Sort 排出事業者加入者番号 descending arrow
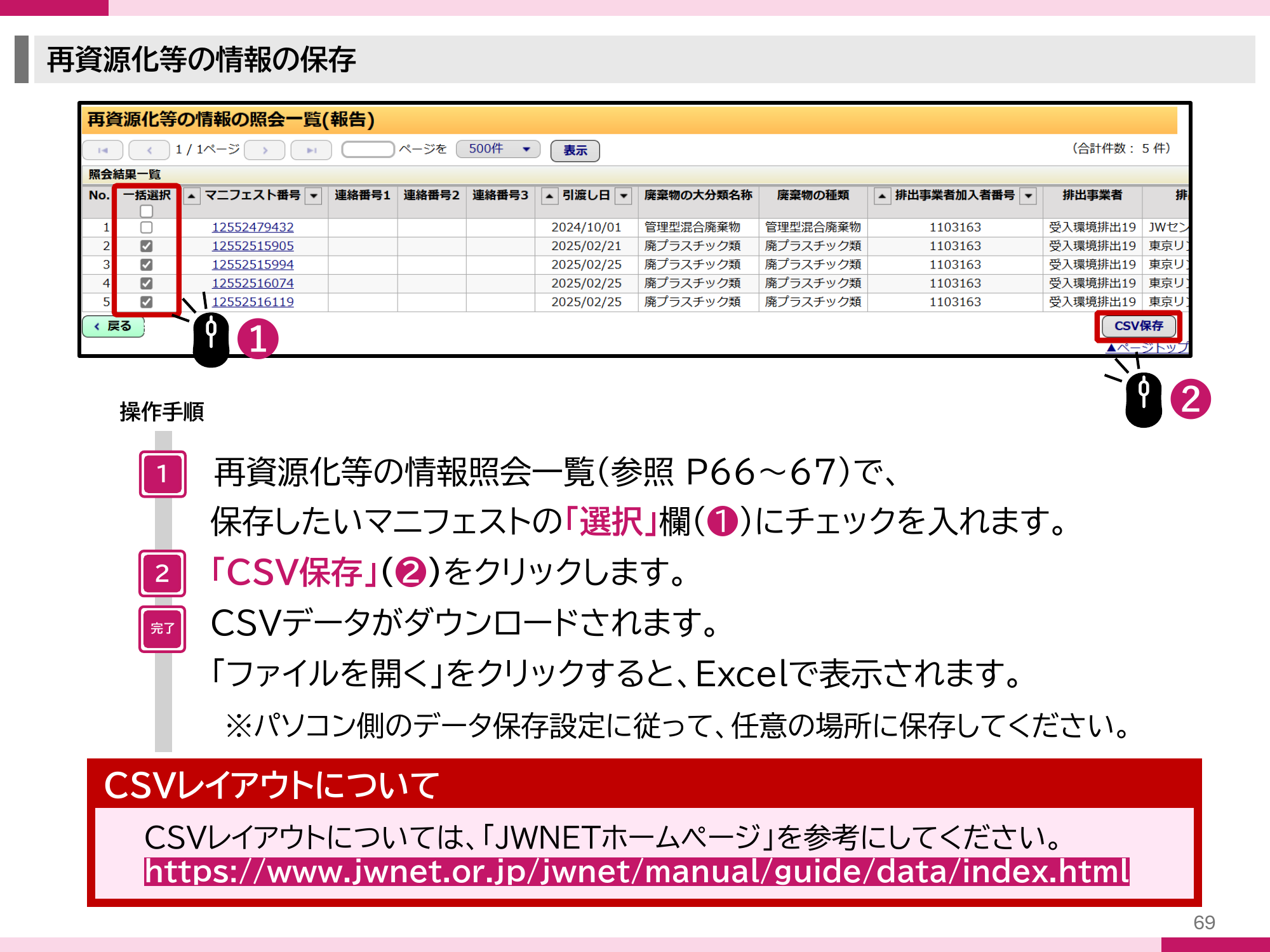Viewport: 1270px width, 952px height. pyautogui.click(x=1029, y=196)
